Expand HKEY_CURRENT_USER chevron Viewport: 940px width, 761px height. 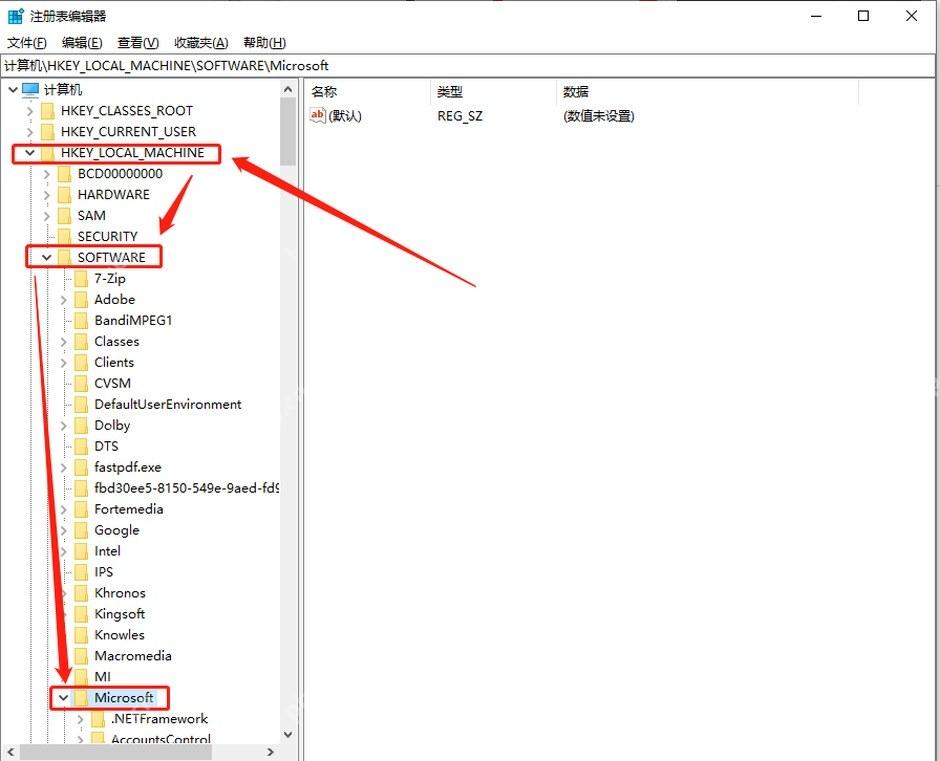coord(30,132)
